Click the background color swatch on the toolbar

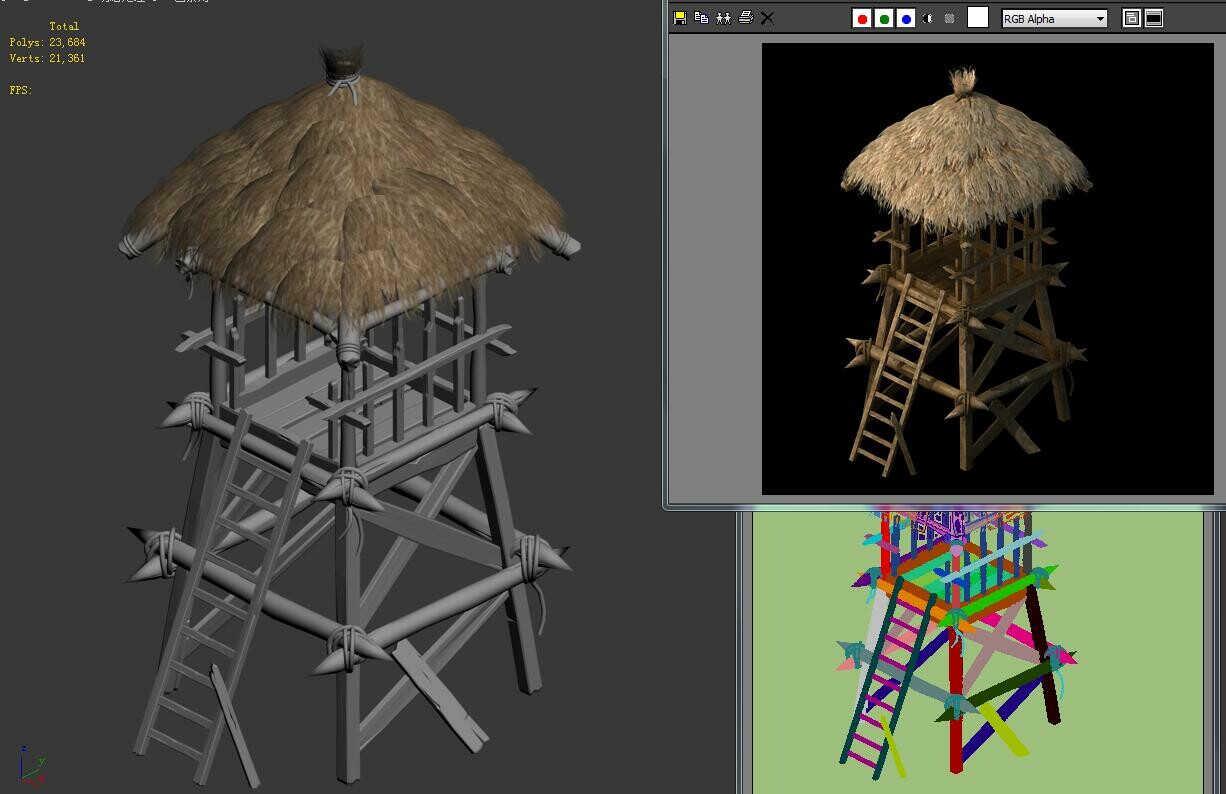pos(977,17)
